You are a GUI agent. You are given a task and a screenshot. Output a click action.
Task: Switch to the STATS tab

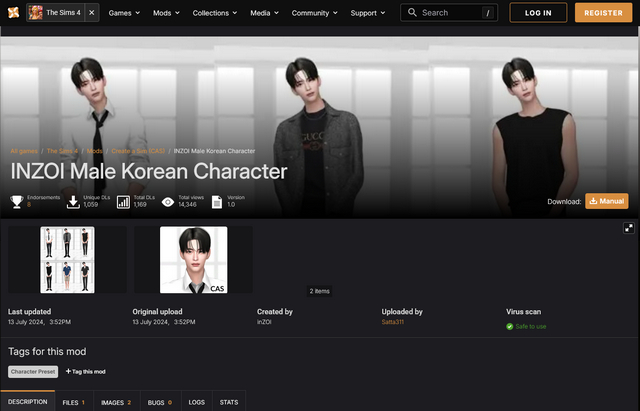(x=229, y=402)
